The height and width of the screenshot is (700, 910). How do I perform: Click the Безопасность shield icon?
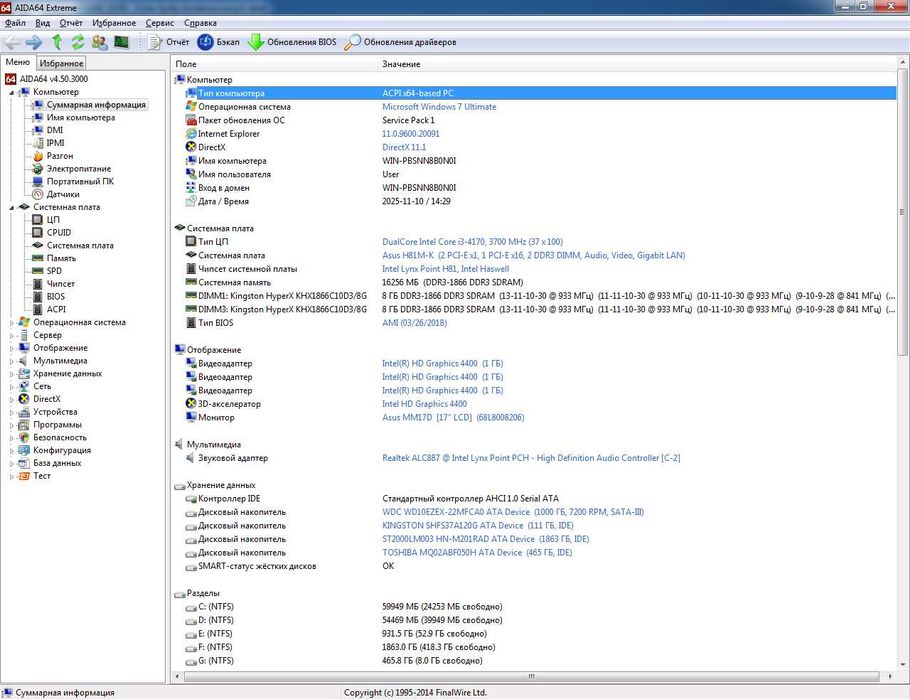click(24, 438)
